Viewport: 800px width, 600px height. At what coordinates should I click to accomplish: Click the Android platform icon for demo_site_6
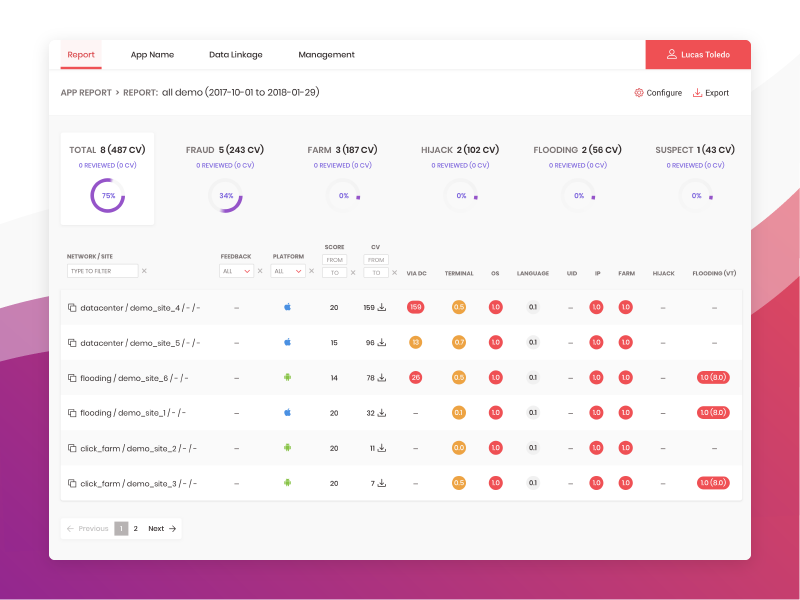click(287, 377)
